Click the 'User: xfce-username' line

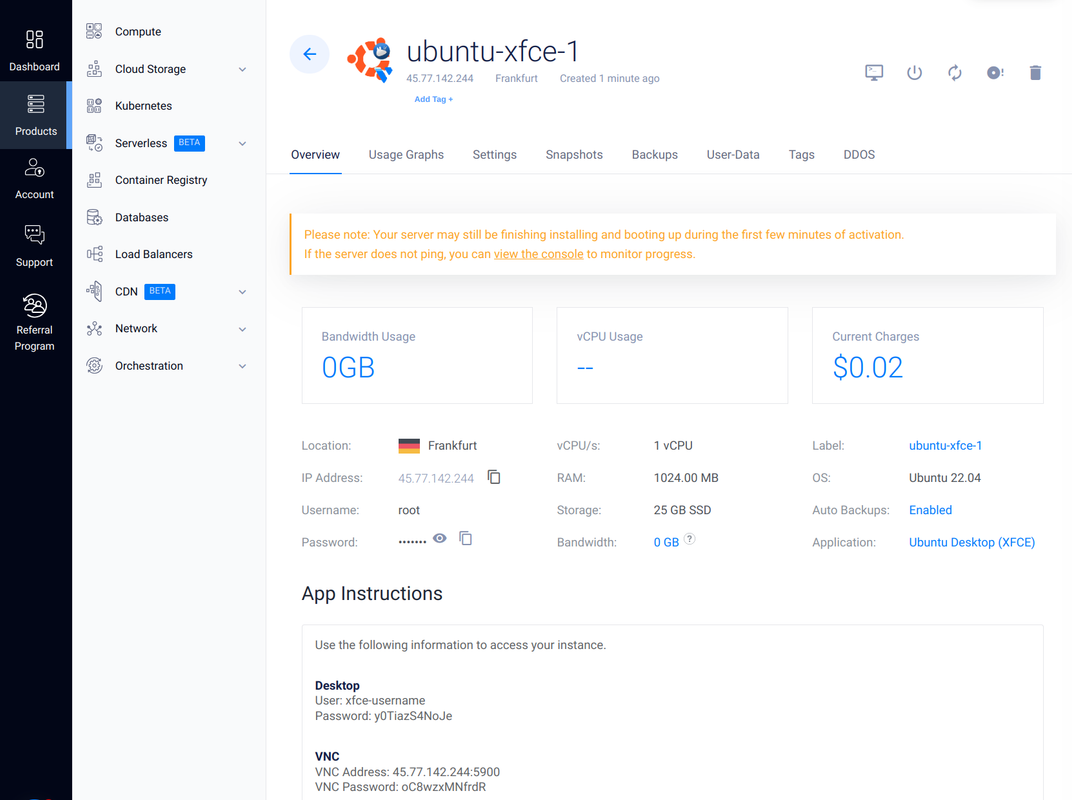(370, 701)
